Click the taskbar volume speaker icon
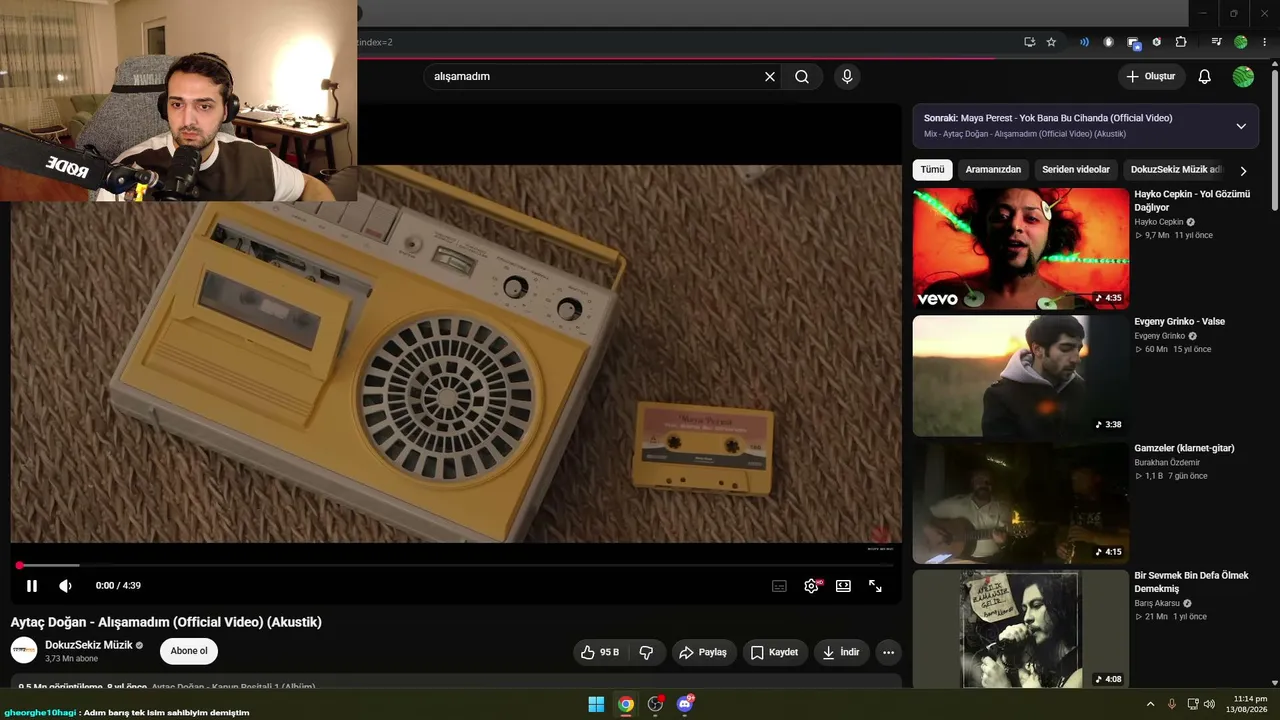 pyautogui.click(x=1209, y=704)
